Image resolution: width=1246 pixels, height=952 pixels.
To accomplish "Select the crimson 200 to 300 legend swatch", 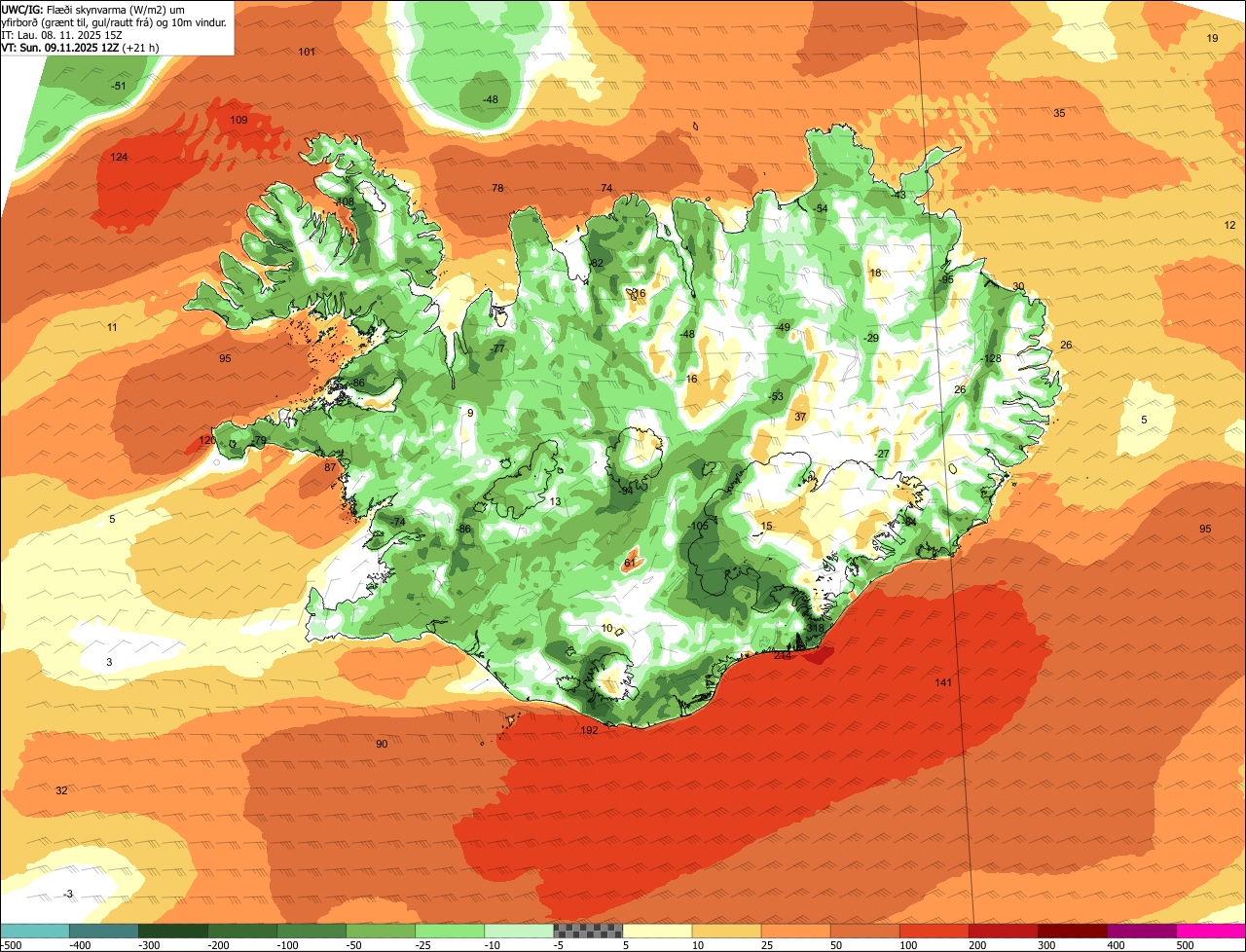I will pos(1003,930).
